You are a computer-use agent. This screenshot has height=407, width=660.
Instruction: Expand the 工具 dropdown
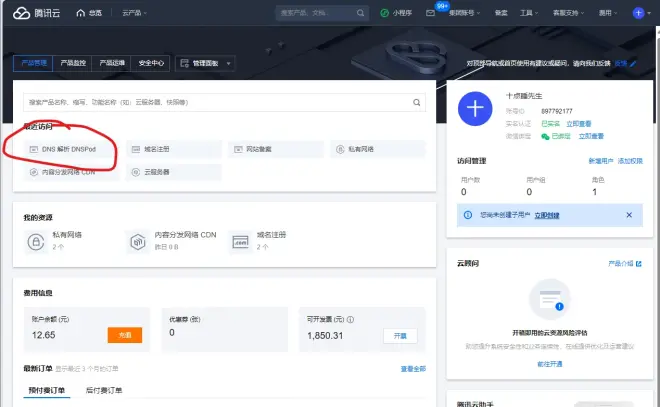[x=529, y=13]
